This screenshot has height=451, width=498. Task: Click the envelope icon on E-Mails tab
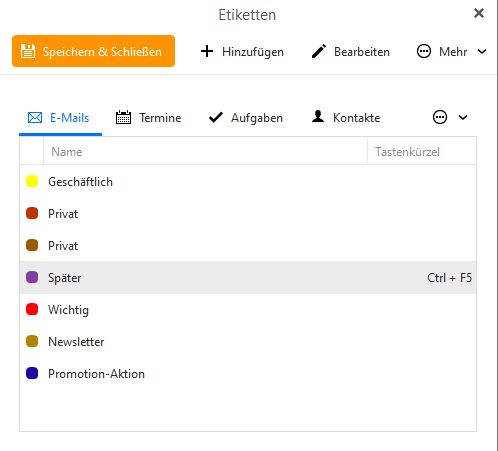(x=35, y=118)
